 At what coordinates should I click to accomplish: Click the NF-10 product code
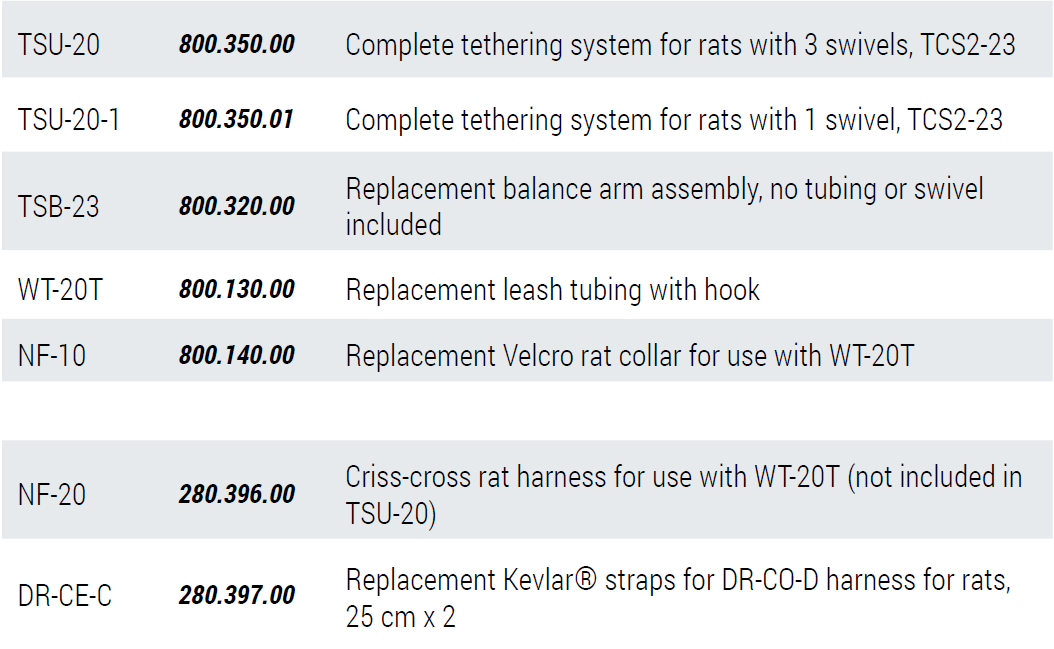[52, 355]
